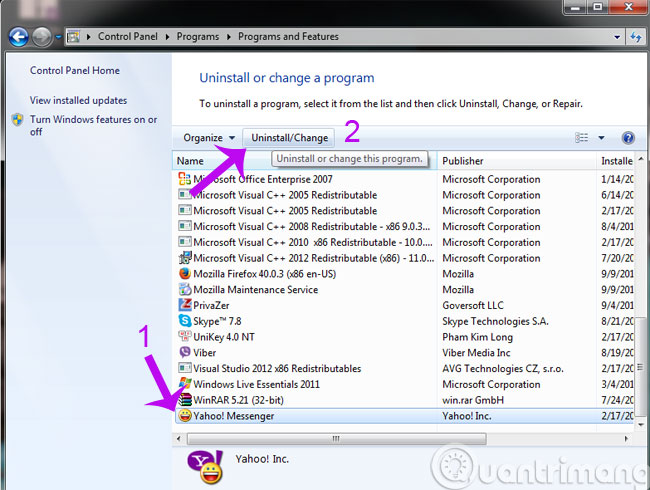Screen dimensions: 650x490
Task: Click the Viber program icon
Action: (x=184, y=352)
